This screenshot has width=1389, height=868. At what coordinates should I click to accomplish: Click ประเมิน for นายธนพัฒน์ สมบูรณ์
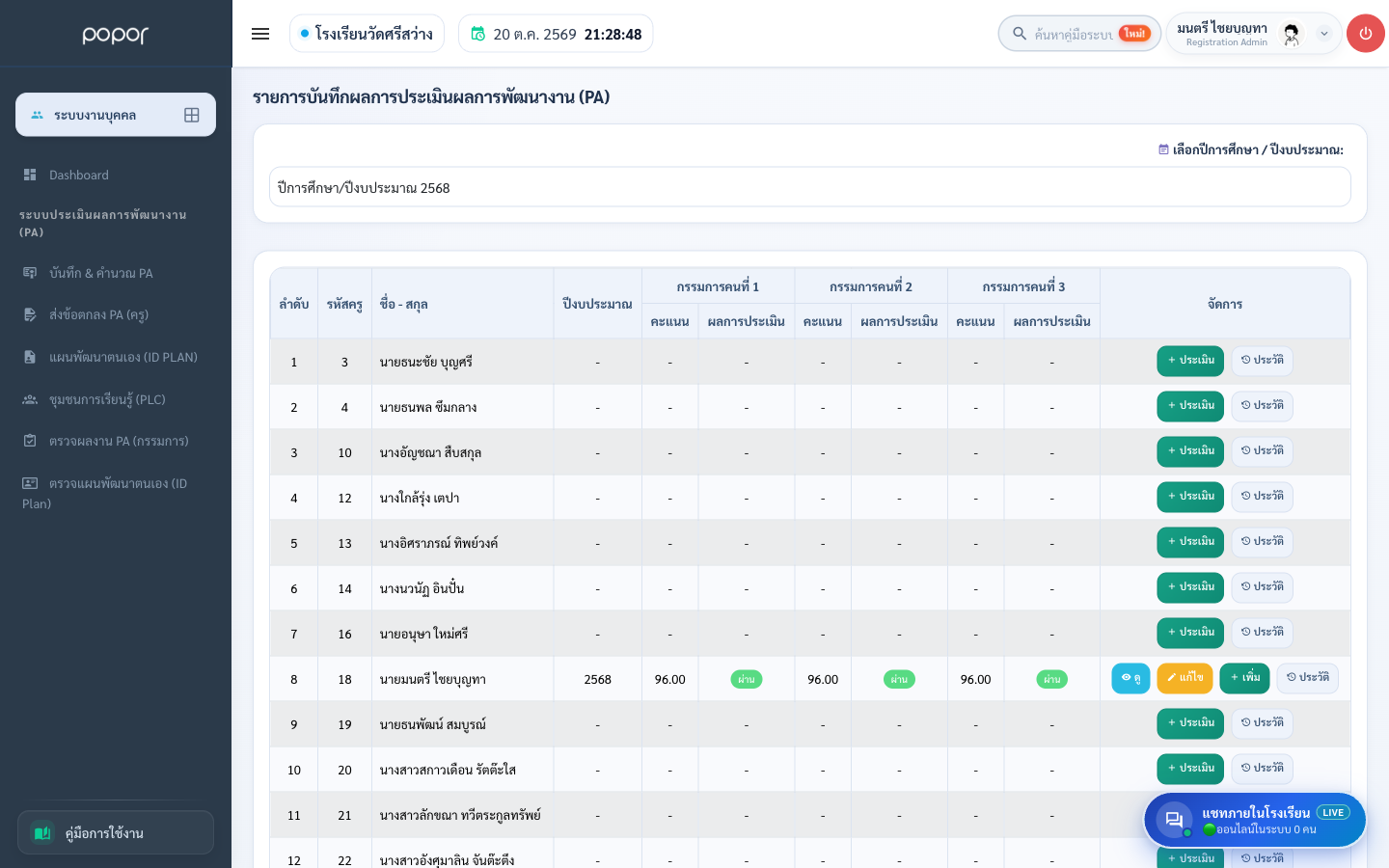pos(1190,723)
